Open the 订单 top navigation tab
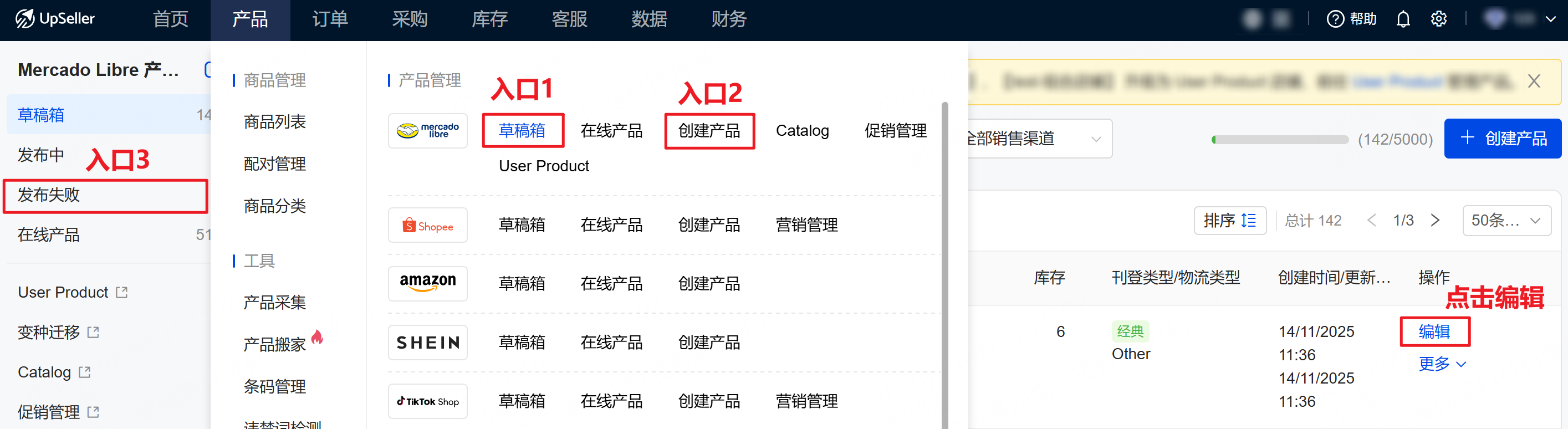The image size is (1568, 429). (330, 19)
